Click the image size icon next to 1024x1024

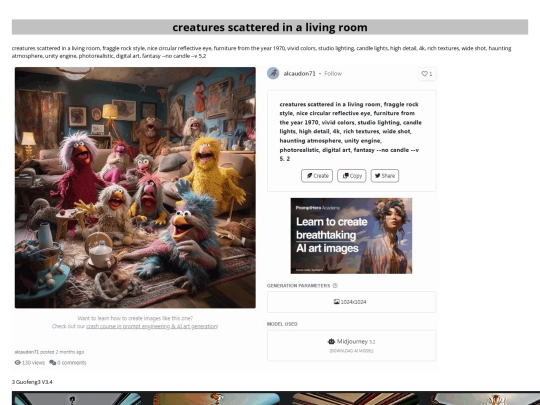(336, 302)
